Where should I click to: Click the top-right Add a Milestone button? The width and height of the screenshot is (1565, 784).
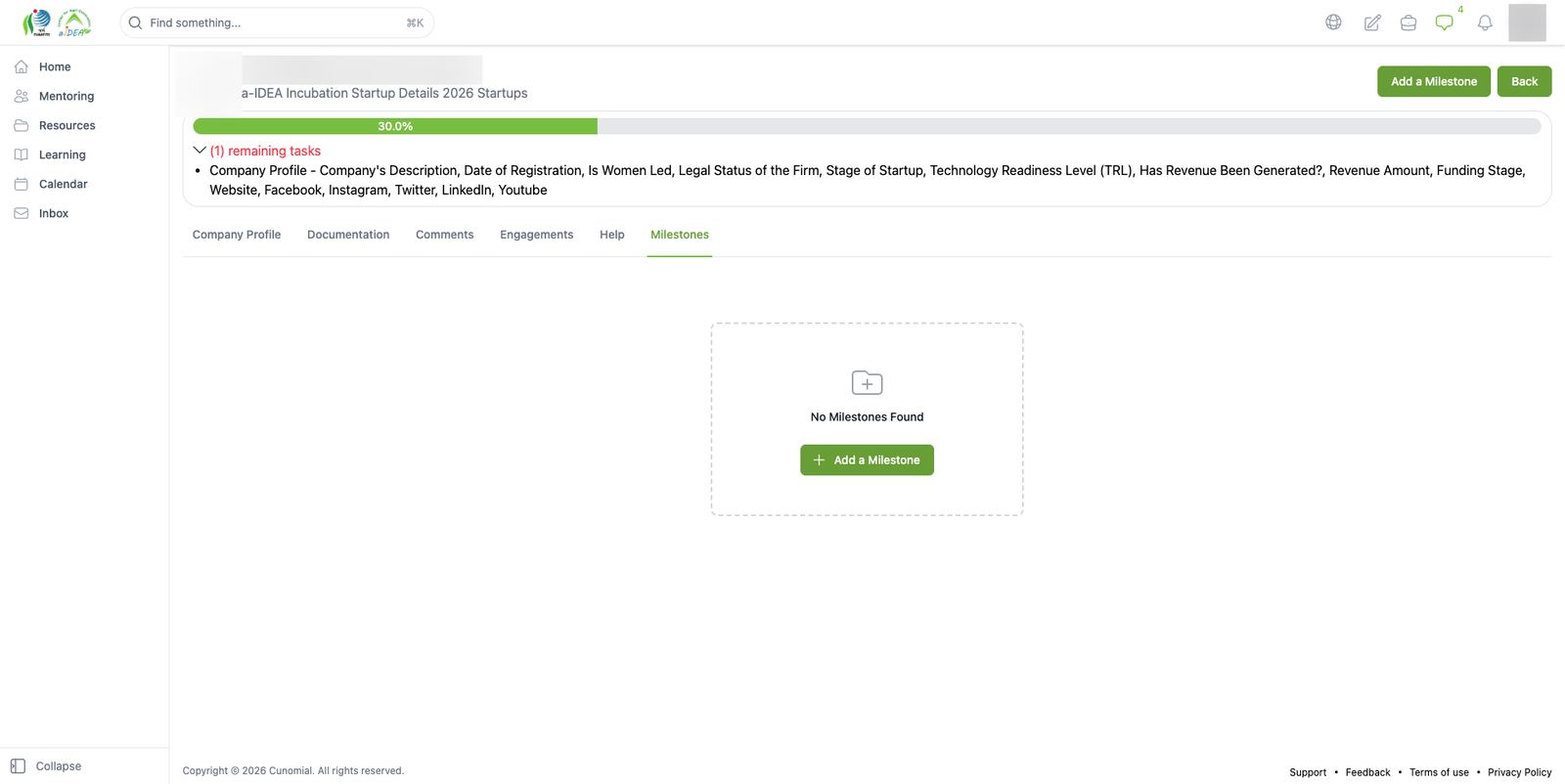[x=1434, y=81]
